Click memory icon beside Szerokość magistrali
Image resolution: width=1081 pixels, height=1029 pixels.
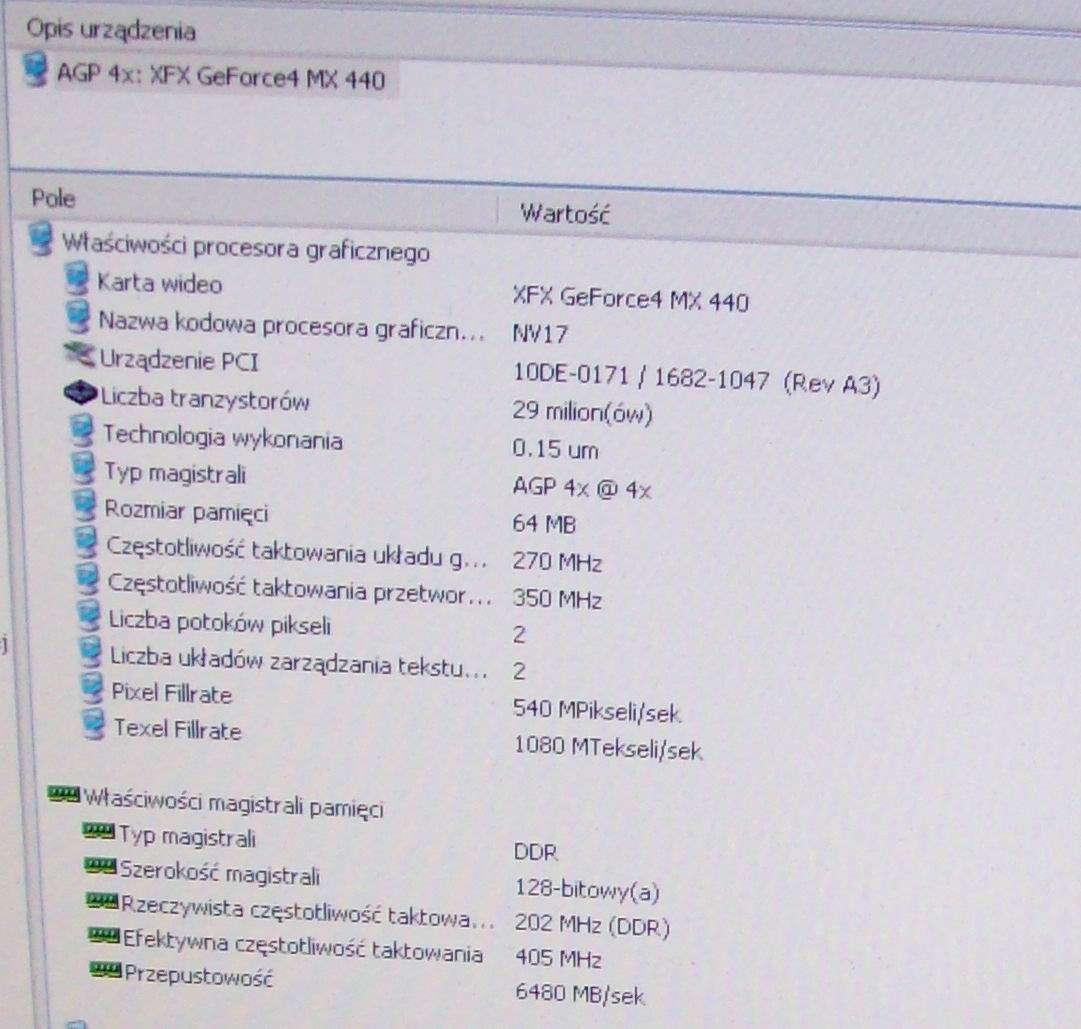click(100, 866)
